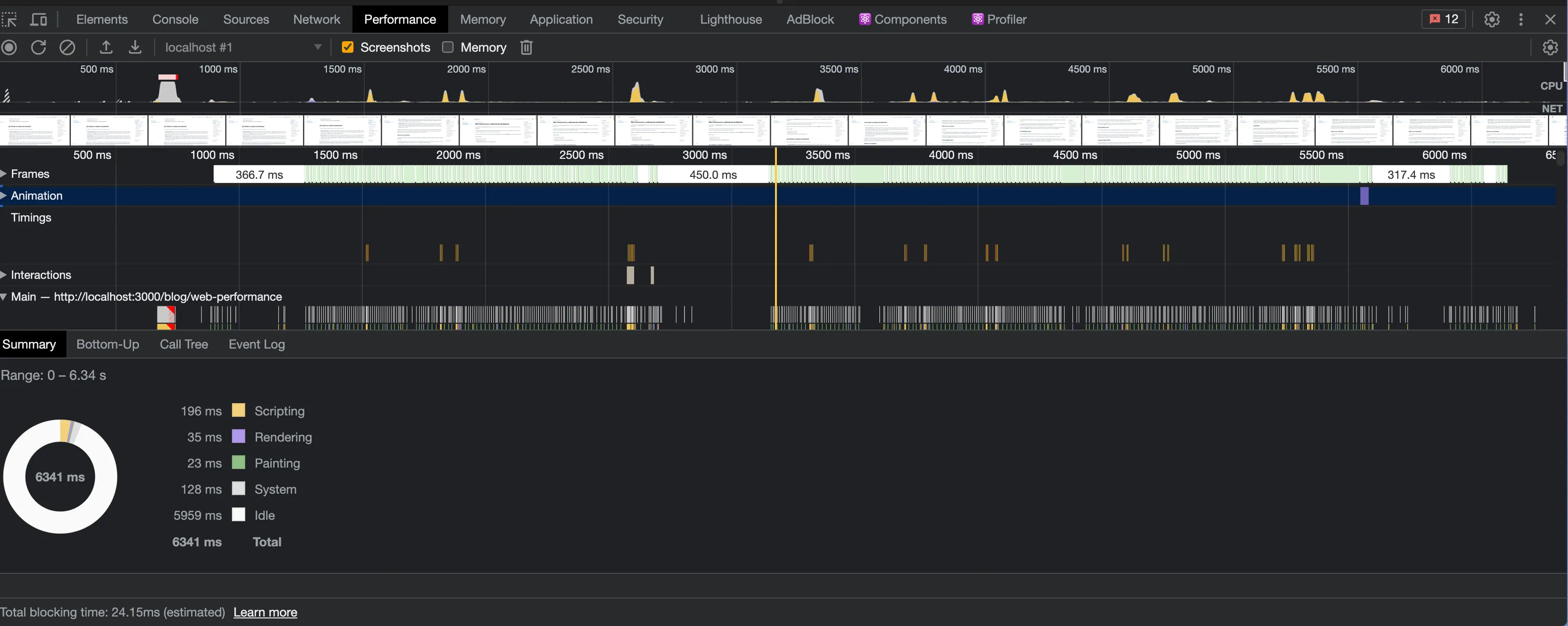The width and height of the screenshot is (1568, 626).
Task: Click the Idle white color swatch
Action: point(239,515)
